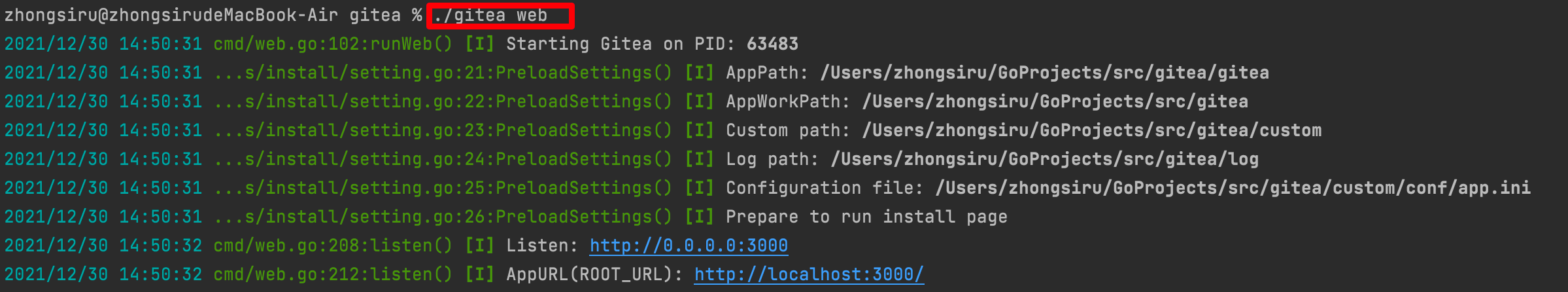Image resolution: width=1568 pixels, height=292 pixels.
Task: Click the source reference setting.go:24:PreloadSettings()
Action: click(443, 159)
